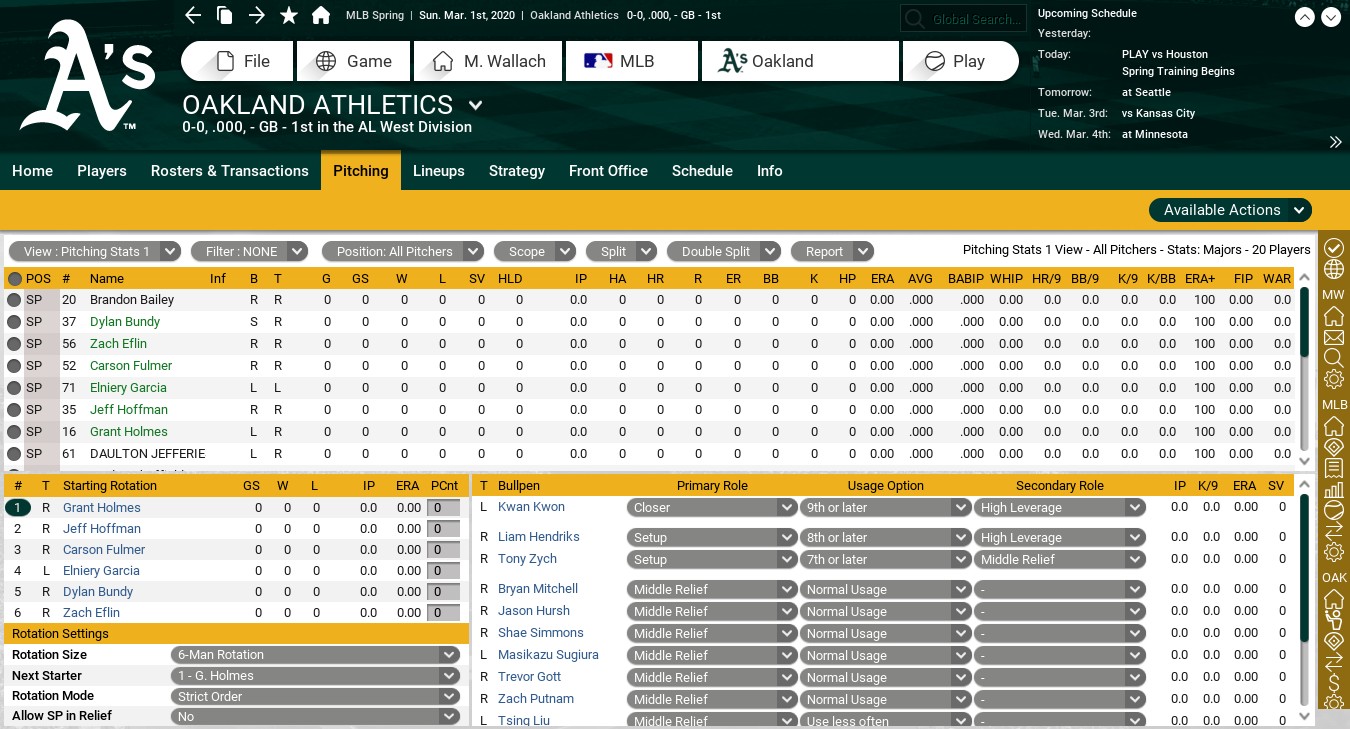Open the Double Split dropdown
The width and height of the screenshot is (1350, 729).
[724, 251]
